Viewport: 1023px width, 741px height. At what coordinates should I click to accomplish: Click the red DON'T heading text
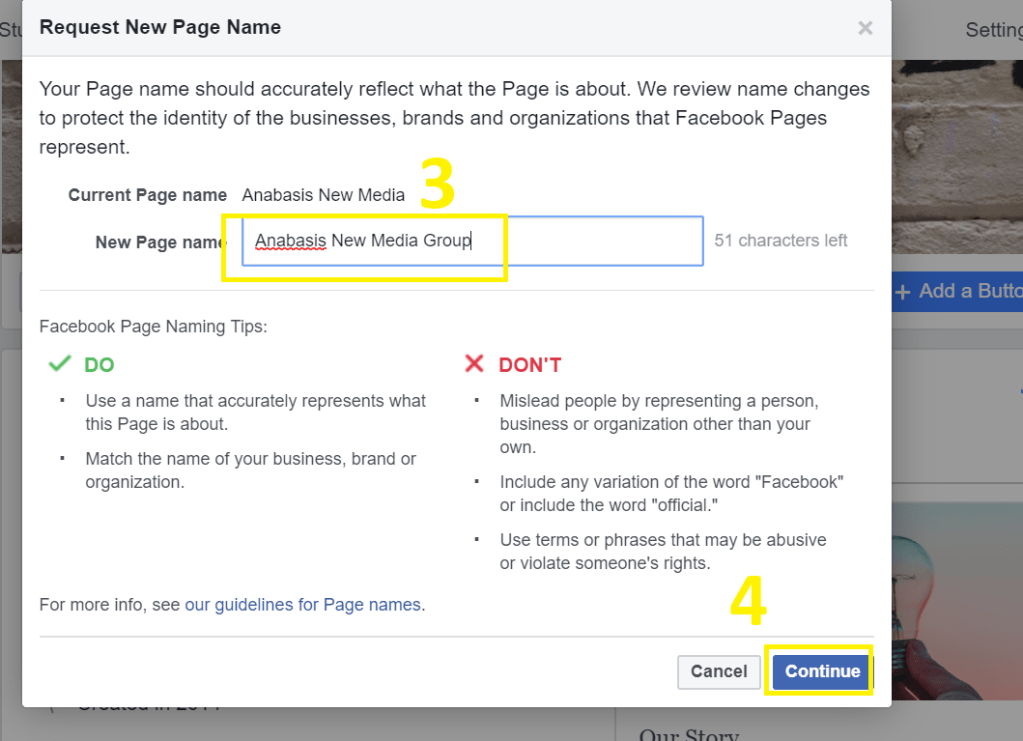(530, 365)
